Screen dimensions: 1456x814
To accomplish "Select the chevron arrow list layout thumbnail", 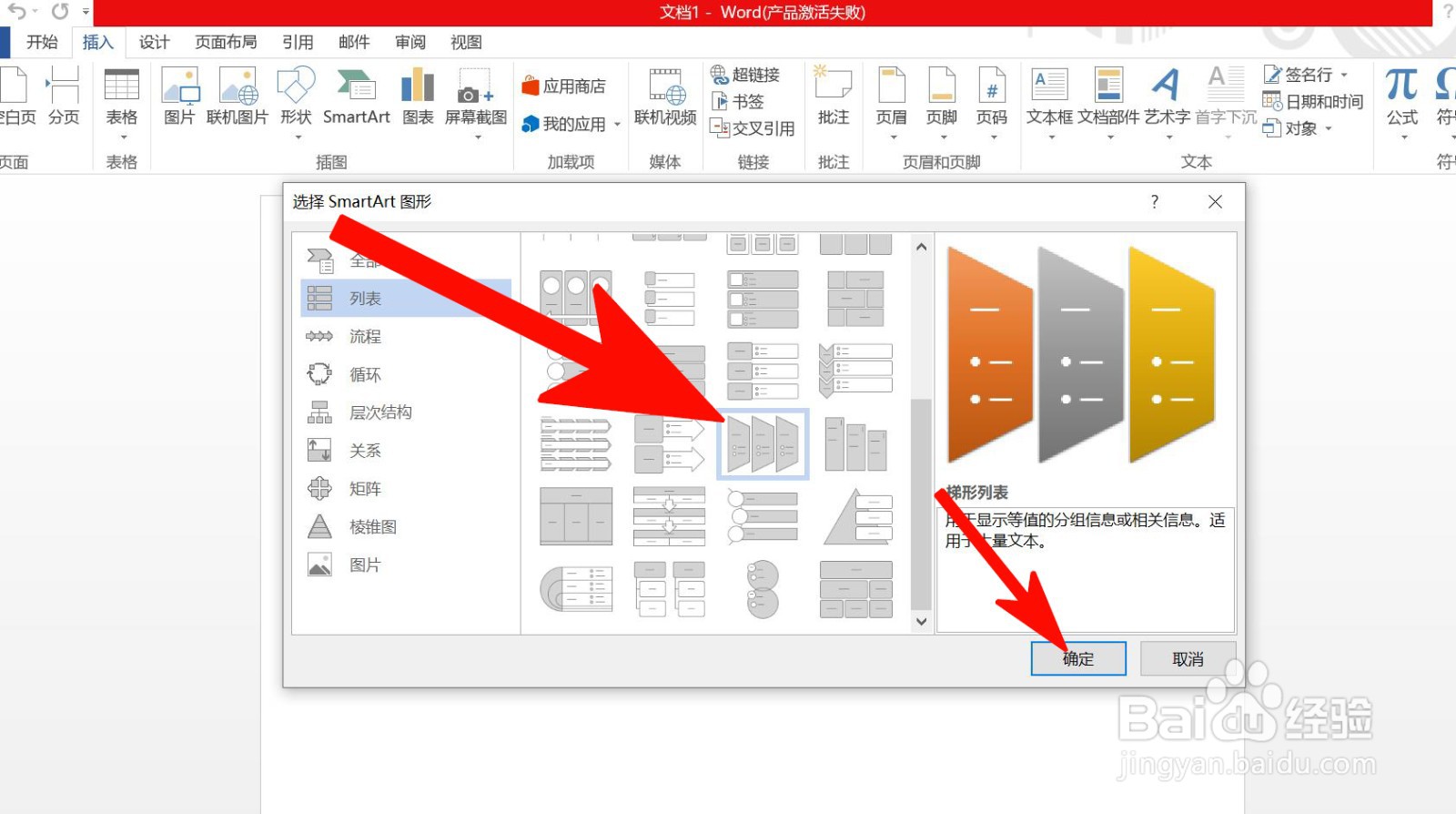I will coord(855,370).
